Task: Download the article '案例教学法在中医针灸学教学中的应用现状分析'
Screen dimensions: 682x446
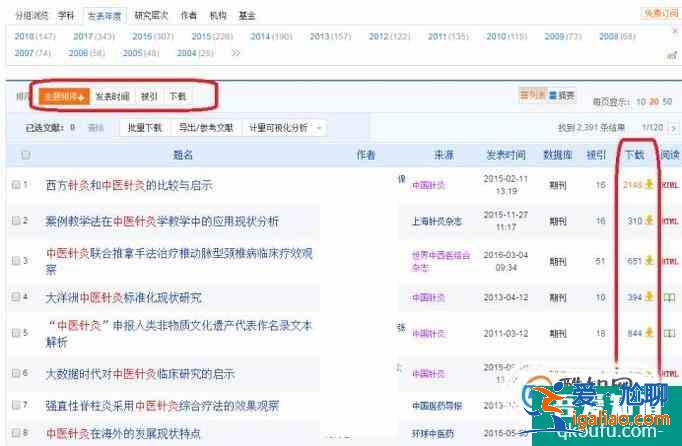Action: [x=649, y=221]
